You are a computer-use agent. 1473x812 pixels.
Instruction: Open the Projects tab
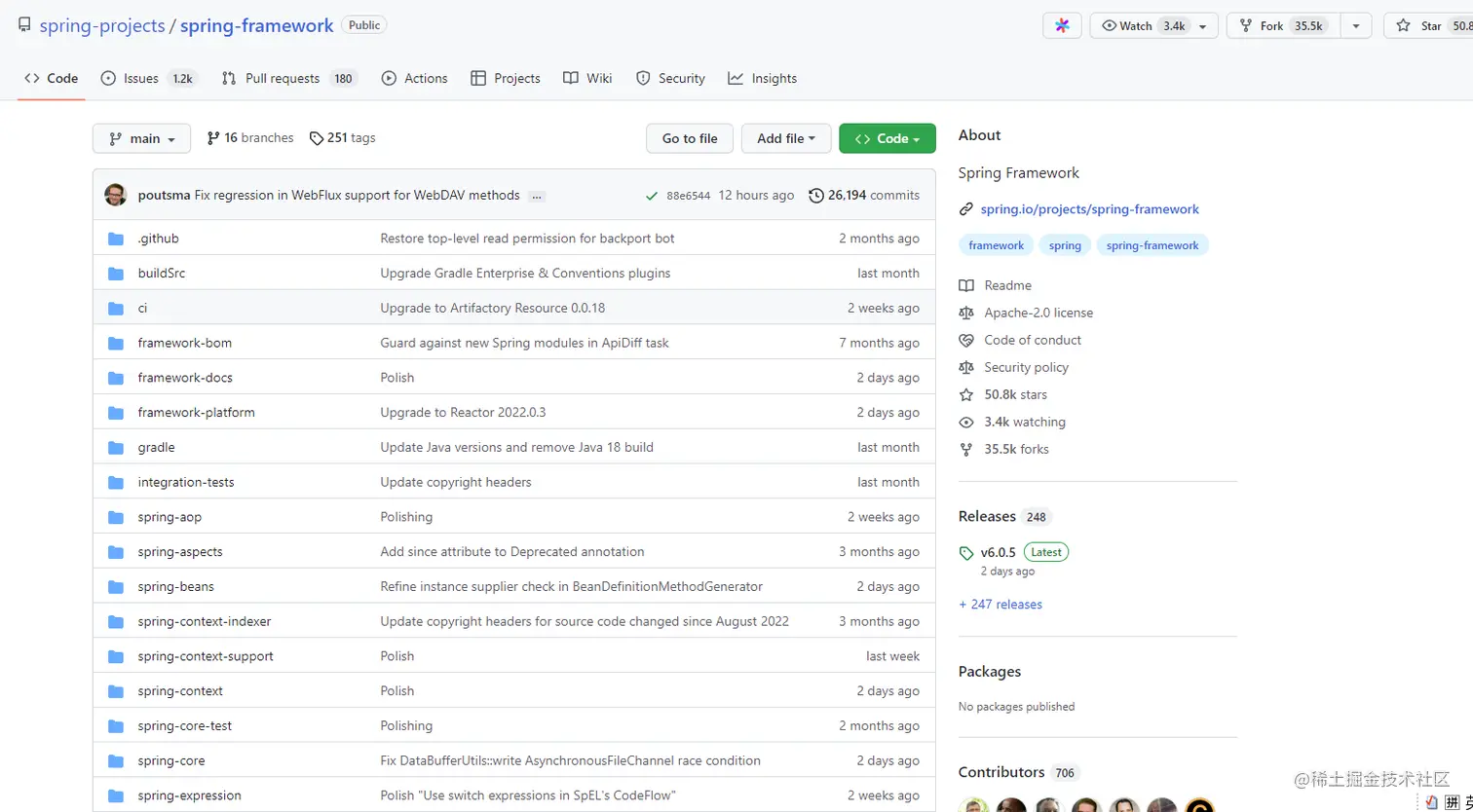pos(505,78)
